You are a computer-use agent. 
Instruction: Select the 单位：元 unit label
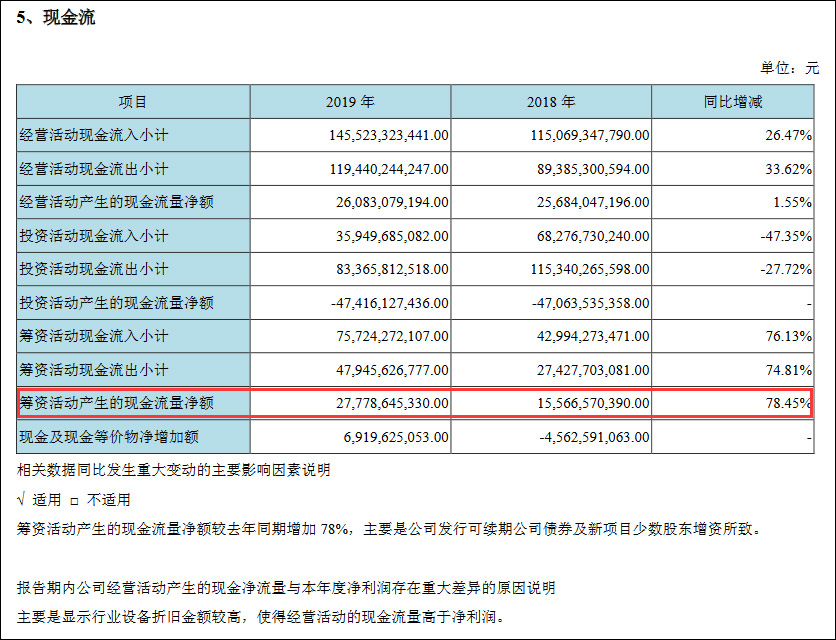coord(790,68)
